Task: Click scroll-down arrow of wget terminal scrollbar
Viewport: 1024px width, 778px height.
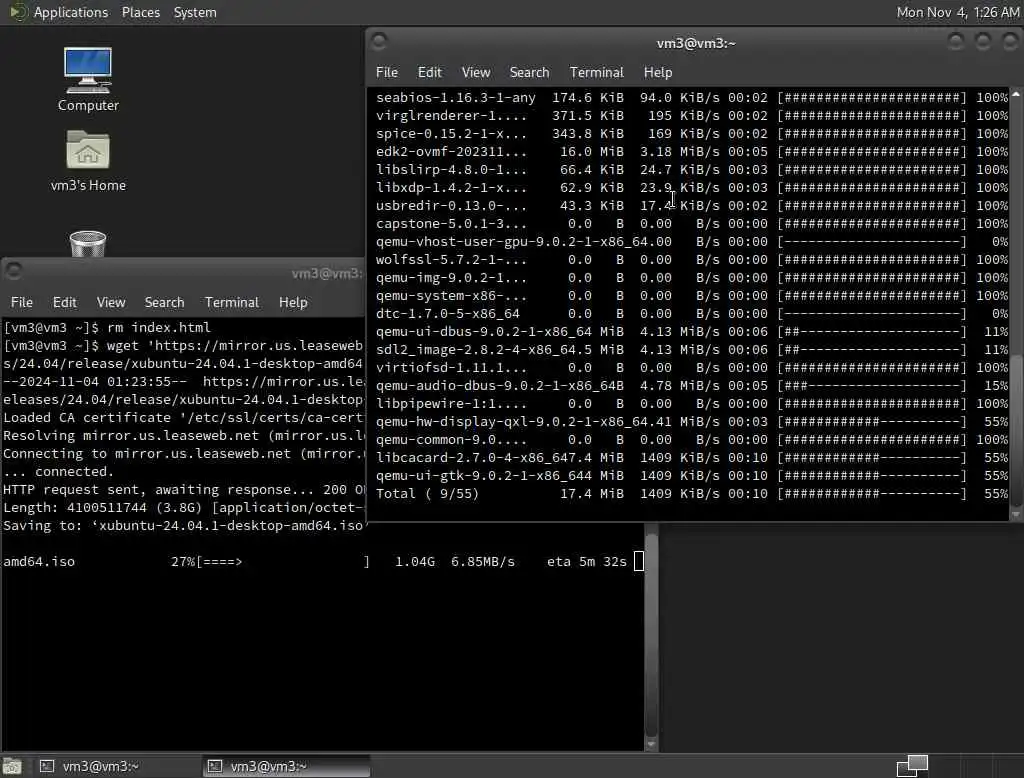Action: click(651, 743)
